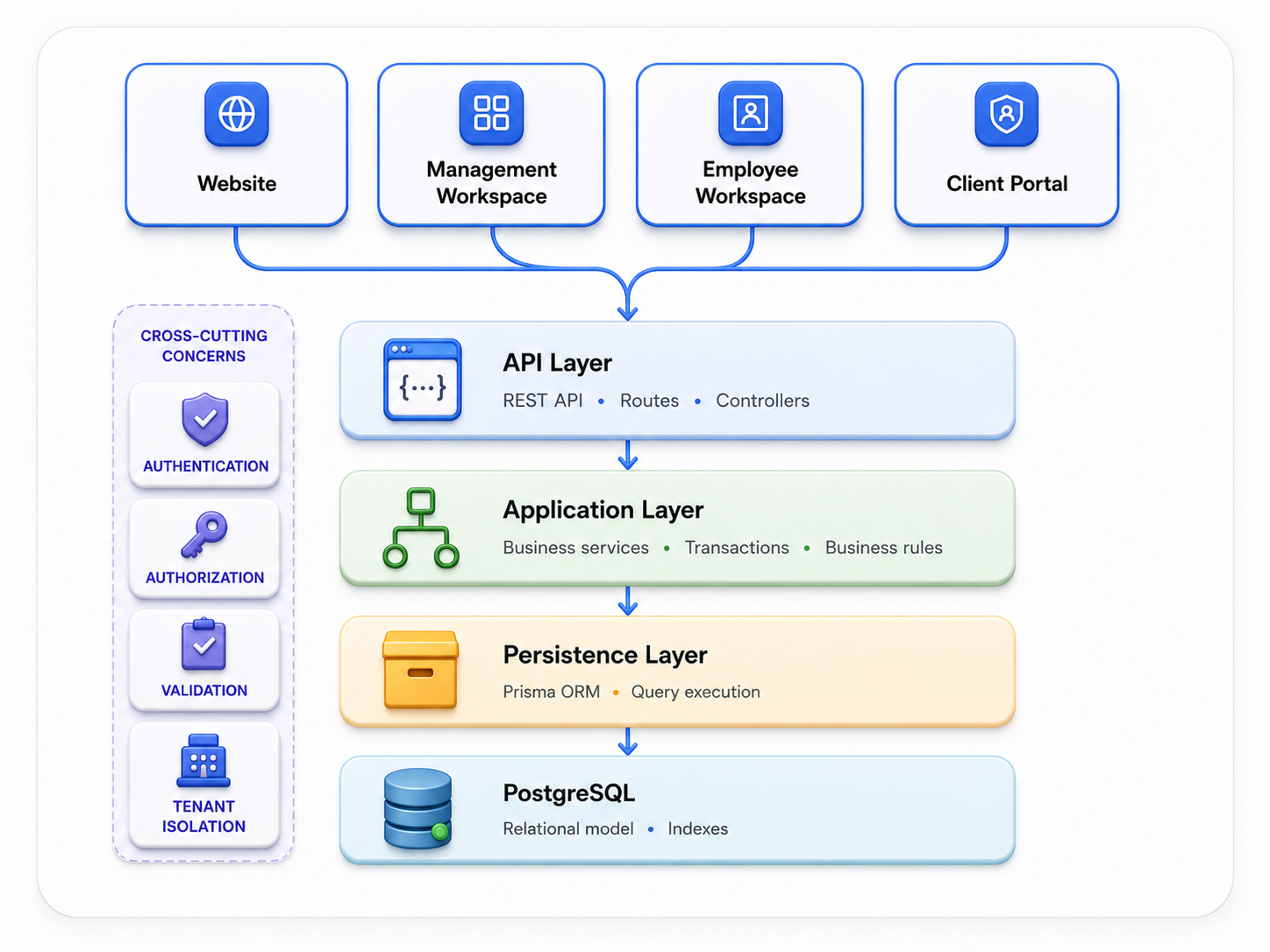1270x952 pixels.
Task: Click the Management Workspace grid icon
Action: (x=491, y=113)
